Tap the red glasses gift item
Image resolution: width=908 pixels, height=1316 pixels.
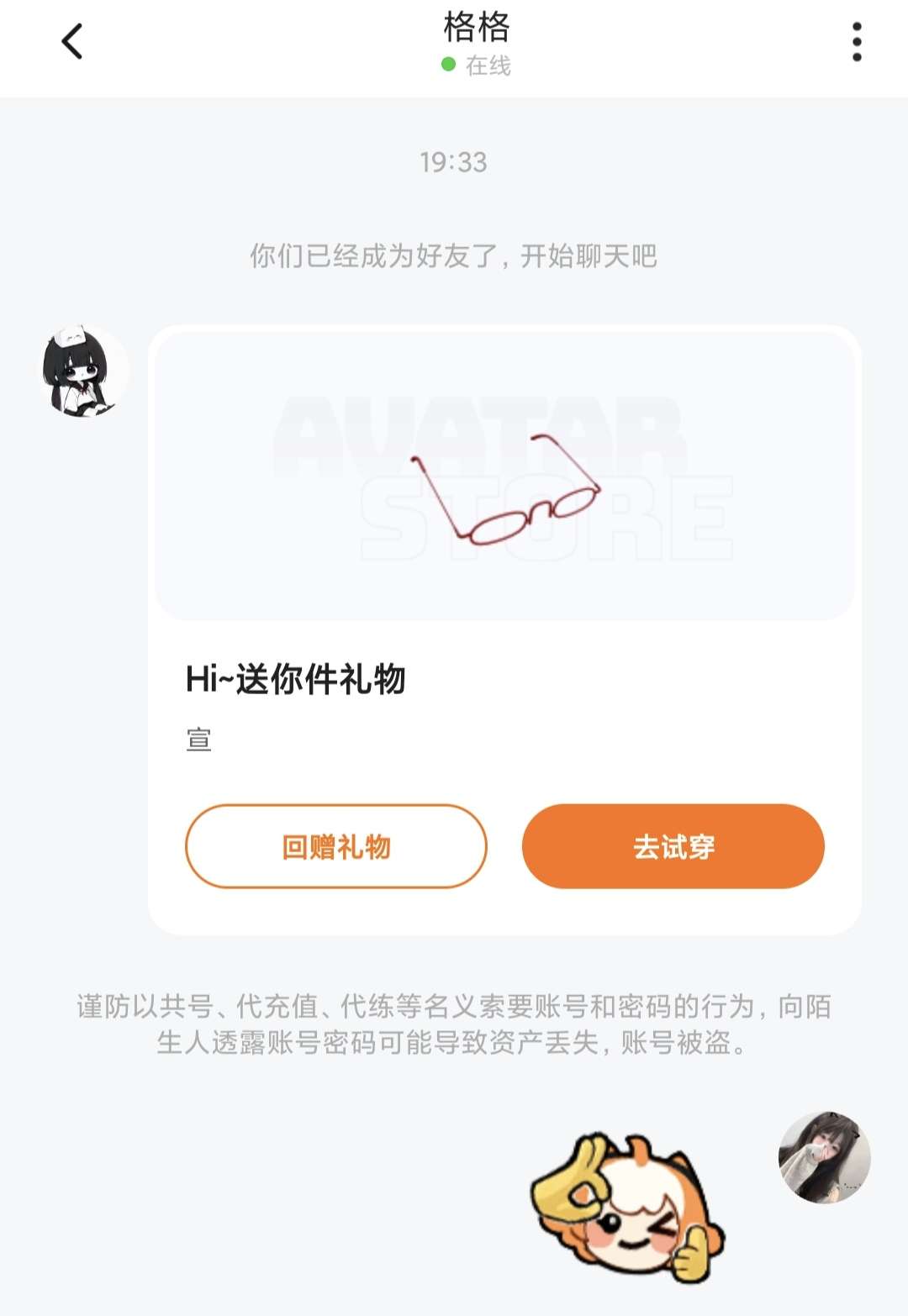point(505,489)
